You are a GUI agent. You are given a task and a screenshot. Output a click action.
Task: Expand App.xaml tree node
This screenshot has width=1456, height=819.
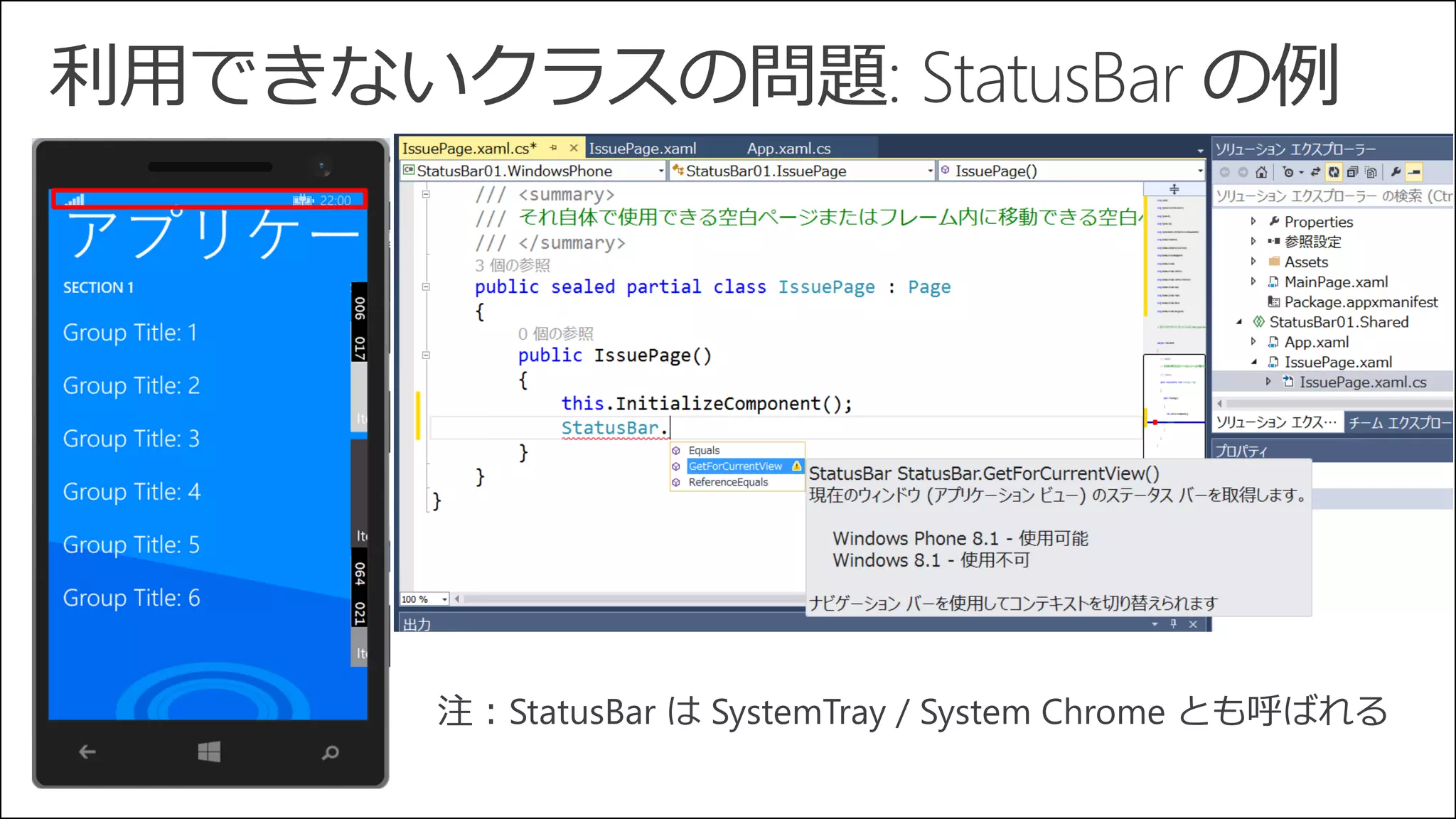(1253, 342)
